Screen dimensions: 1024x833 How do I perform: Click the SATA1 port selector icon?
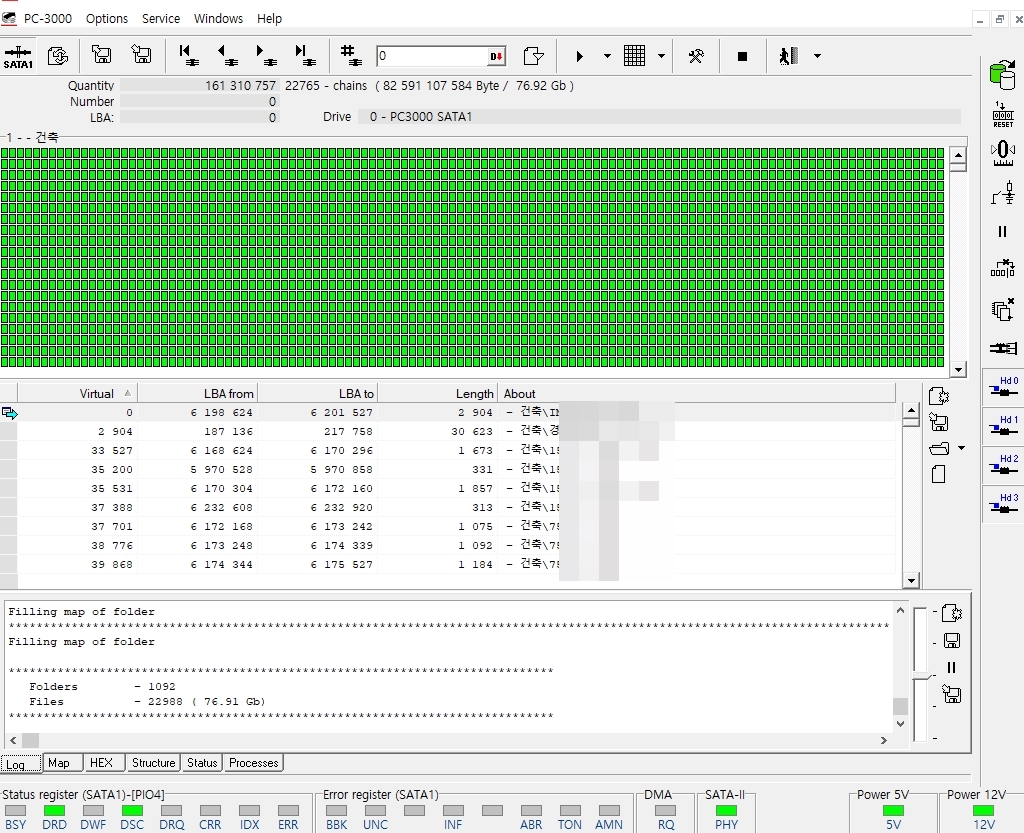(18, 56)
